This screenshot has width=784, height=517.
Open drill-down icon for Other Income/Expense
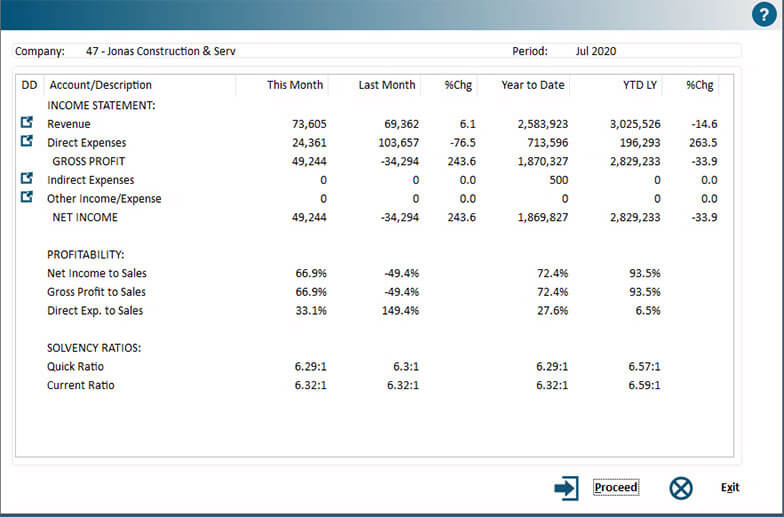click(x=27, y=198)
